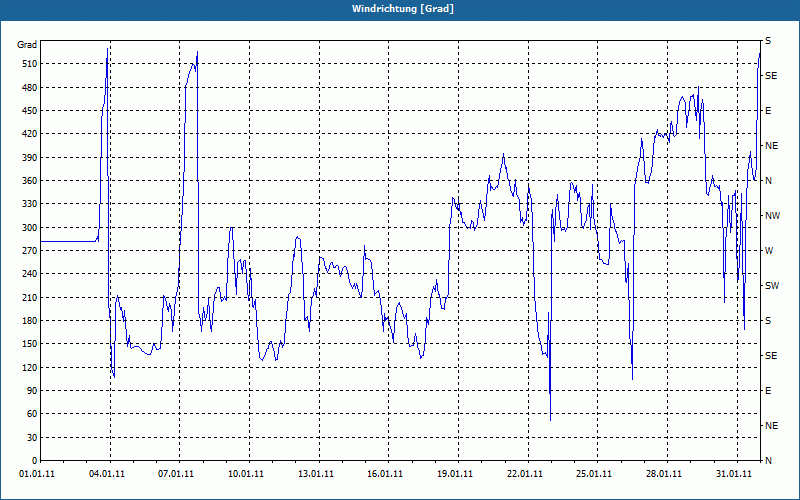
Task: Click the date label 22.01.11
Action: click(524, 474)
